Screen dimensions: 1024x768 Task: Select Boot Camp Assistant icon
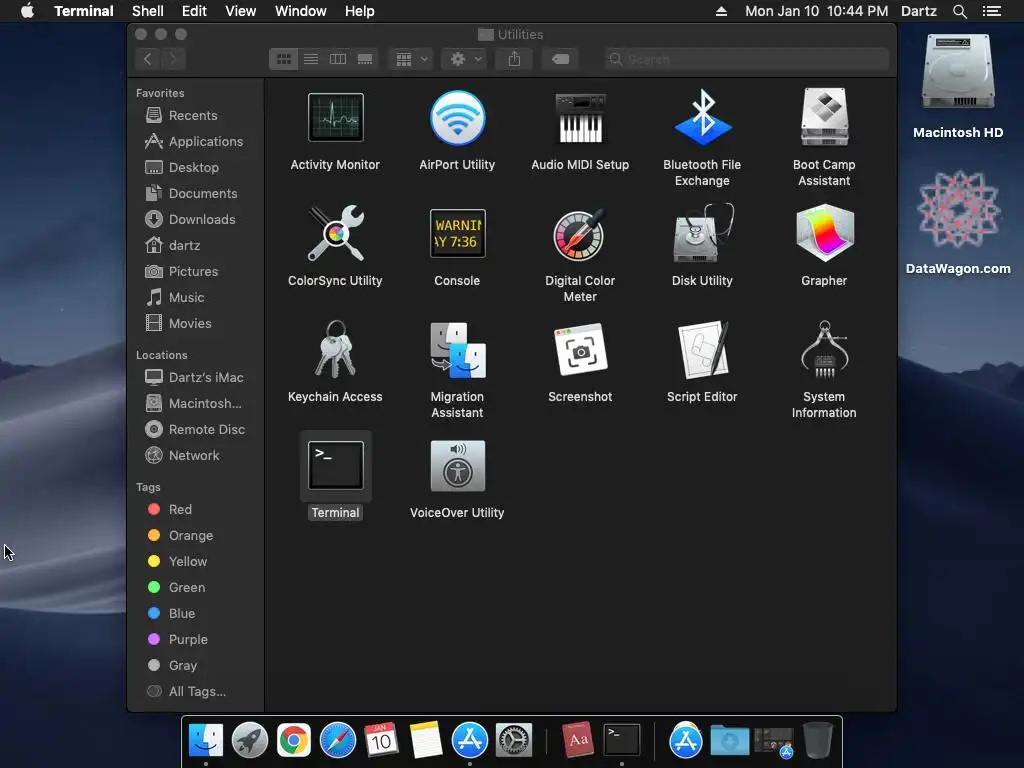point(824,118)
